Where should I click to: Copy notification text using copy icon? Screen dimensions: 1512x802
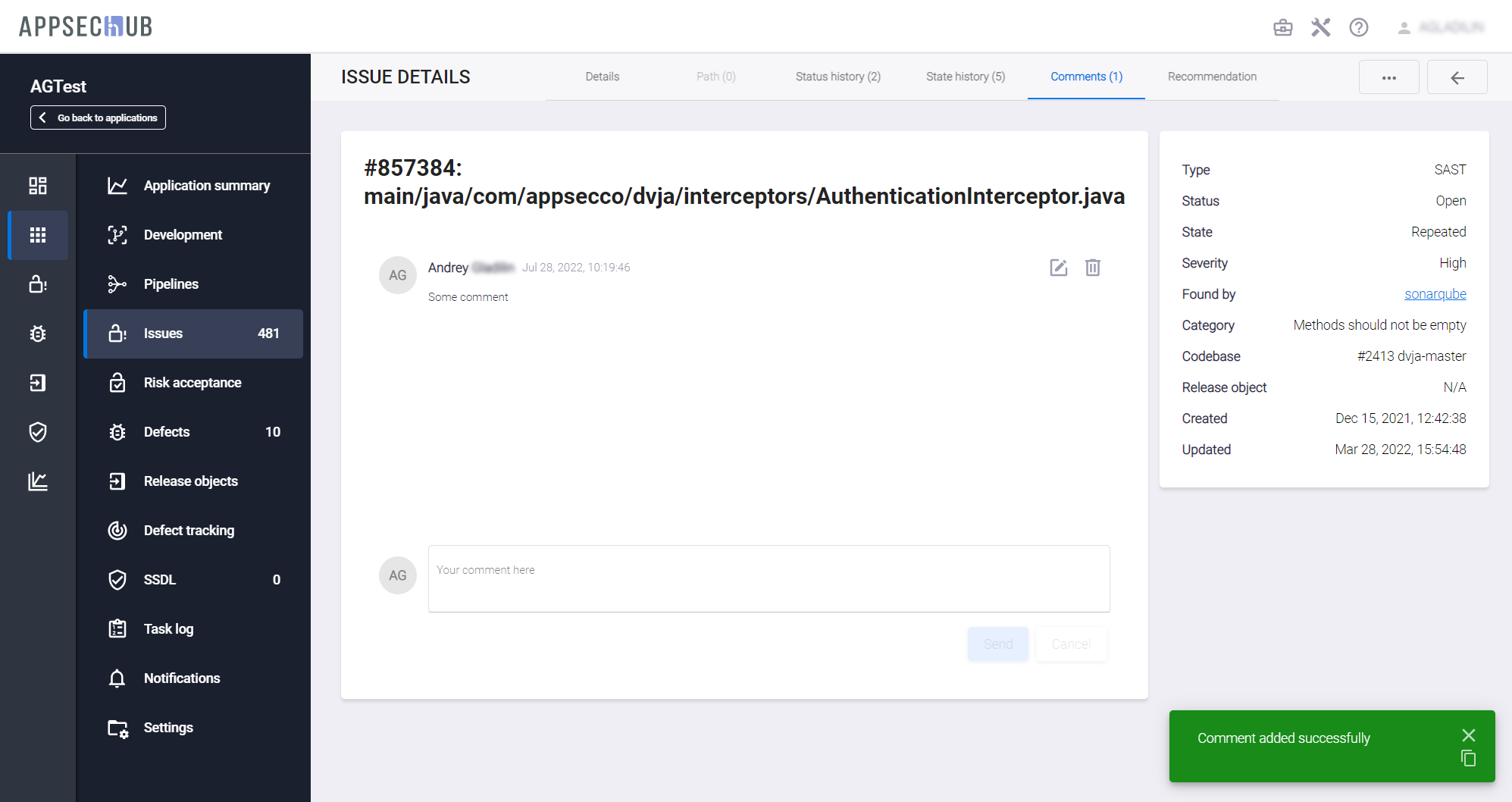click(1468, 758)
